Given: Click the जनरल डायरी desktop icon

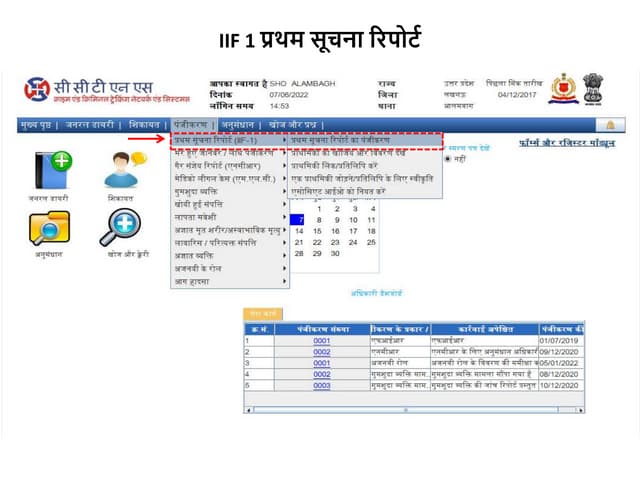Looking at the screenshot, I should click(x=51, y=170).
